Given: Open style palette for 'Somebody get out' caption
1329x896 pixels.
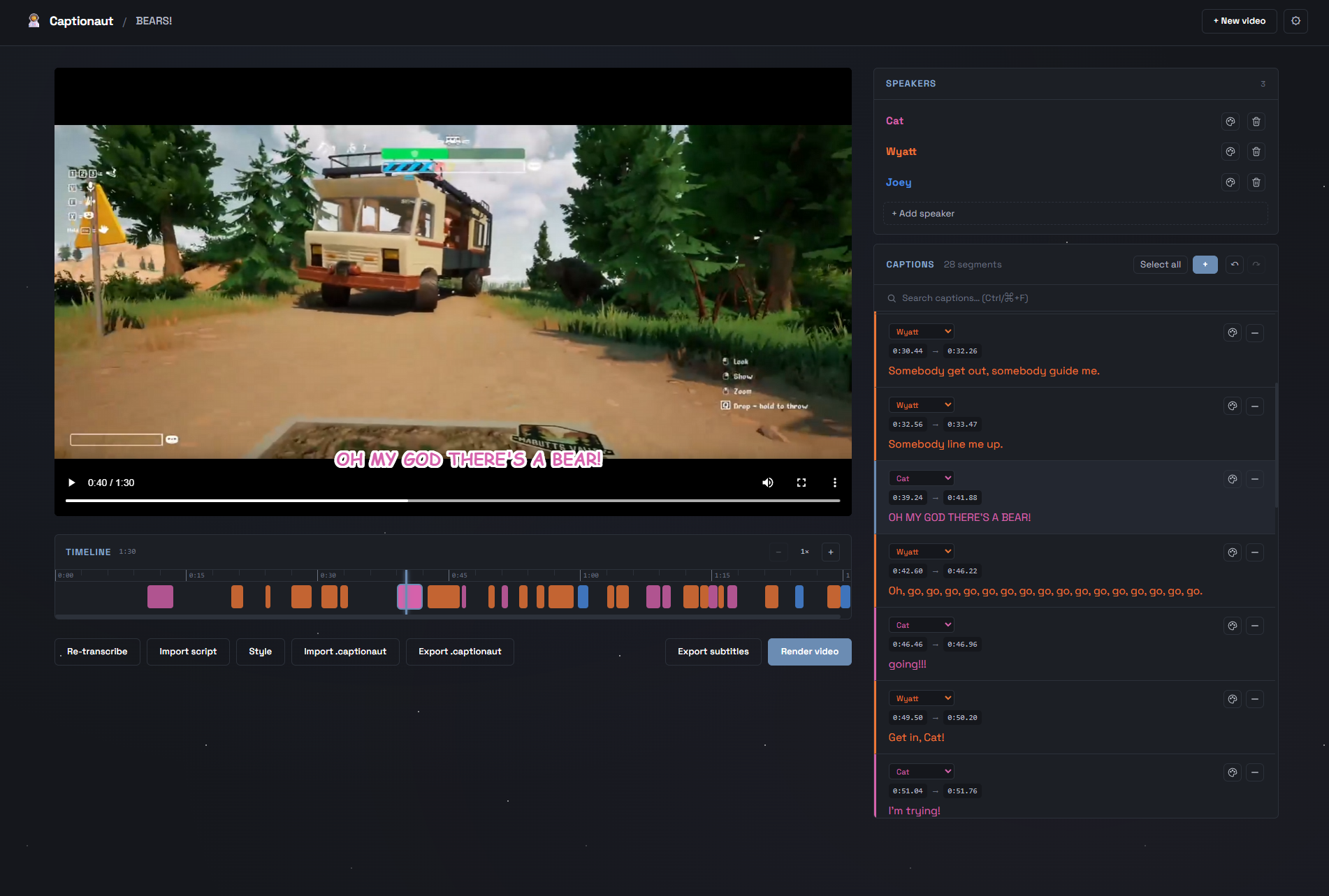Looking at the screenshot, I should [1233, 333].
